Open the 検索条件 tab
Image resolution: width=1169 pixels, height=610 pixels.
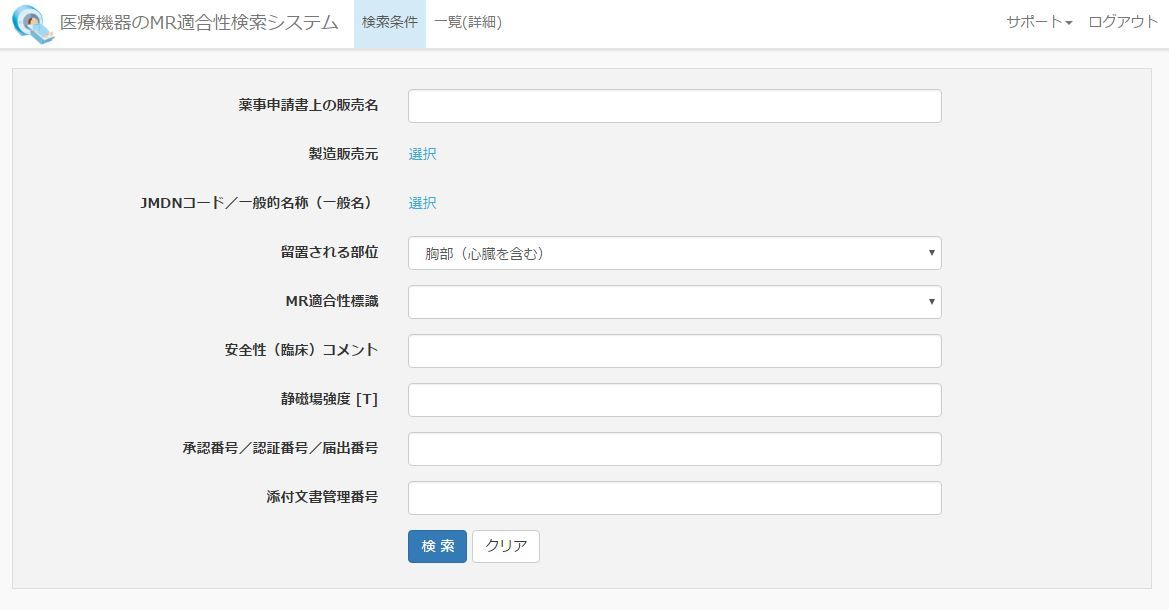pos(390,23)
